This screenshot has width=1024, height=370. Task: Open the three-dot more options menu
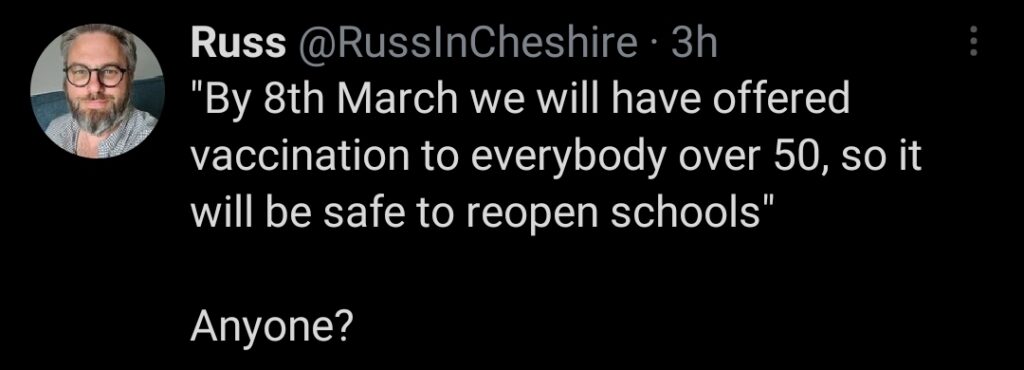click(x=973, y=41)
